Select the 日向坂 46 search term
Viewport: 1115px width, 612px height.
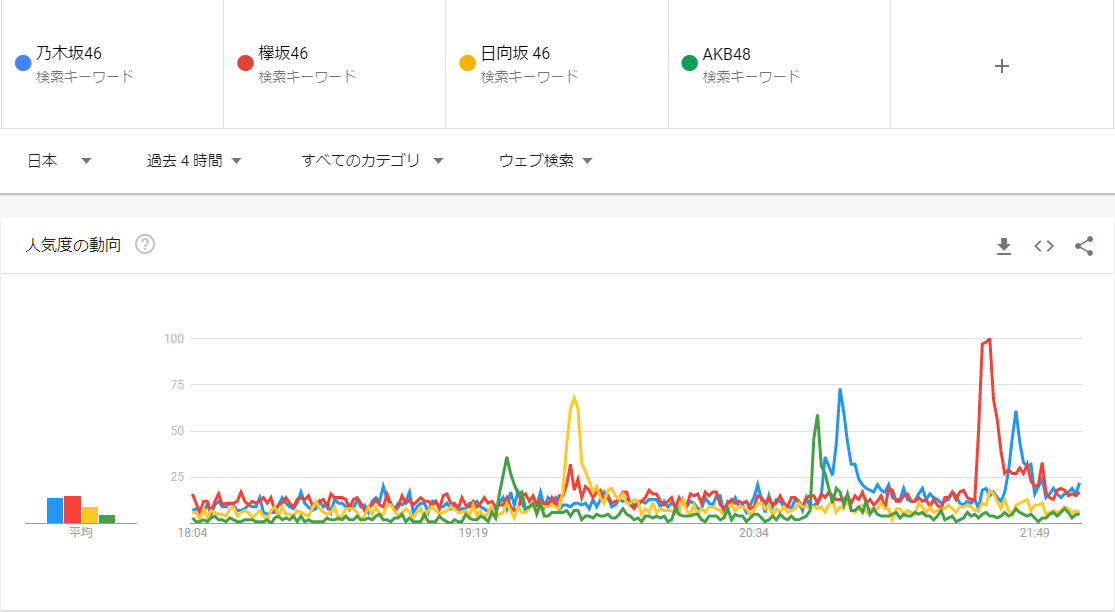[516, 54]
